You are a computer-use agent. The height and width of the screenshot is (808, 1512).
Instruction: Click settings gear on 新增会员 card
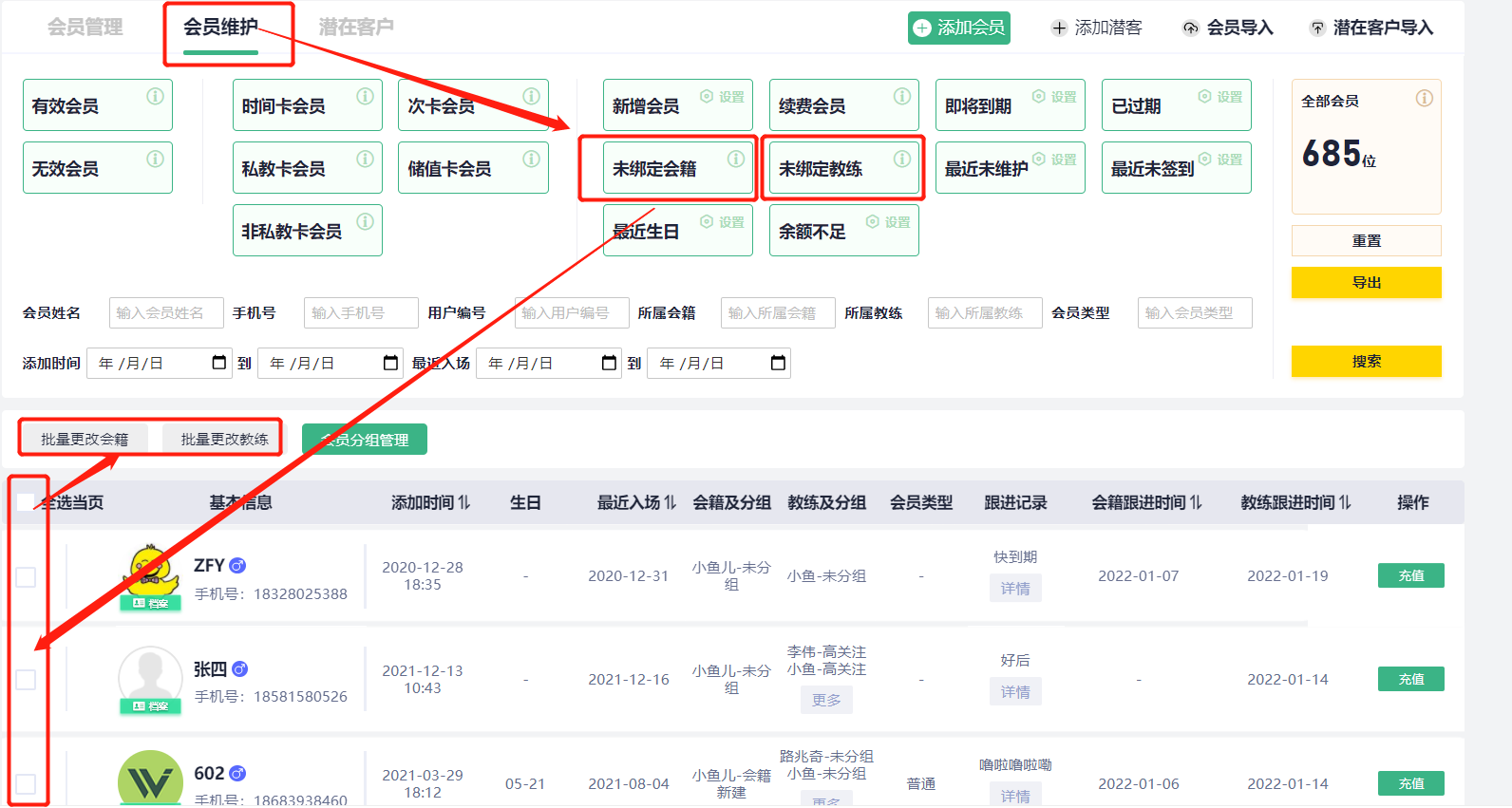707,97
